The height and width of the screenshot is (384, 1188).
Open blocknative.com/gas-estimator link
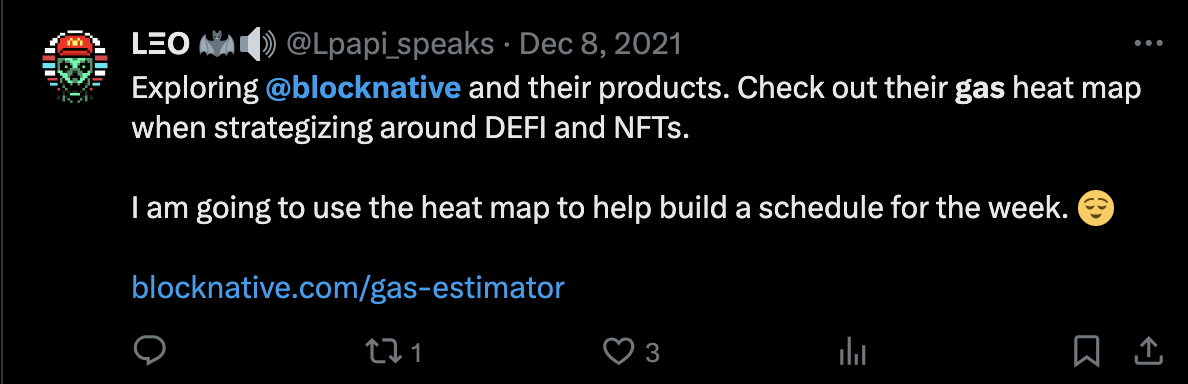348,287
